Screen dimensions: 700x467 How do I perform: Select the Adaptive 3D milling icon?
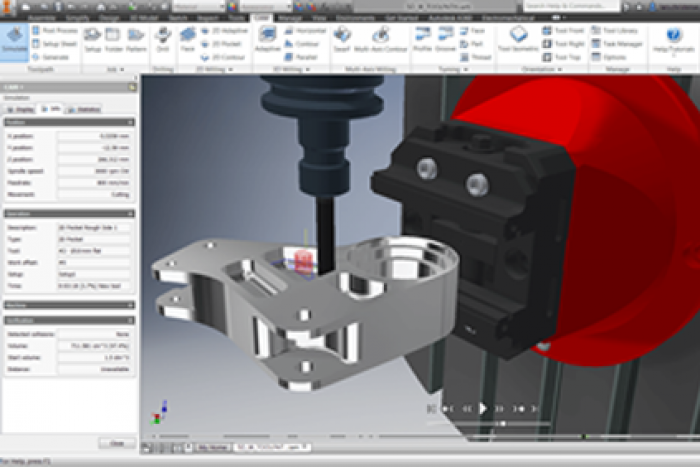[267, 38]
